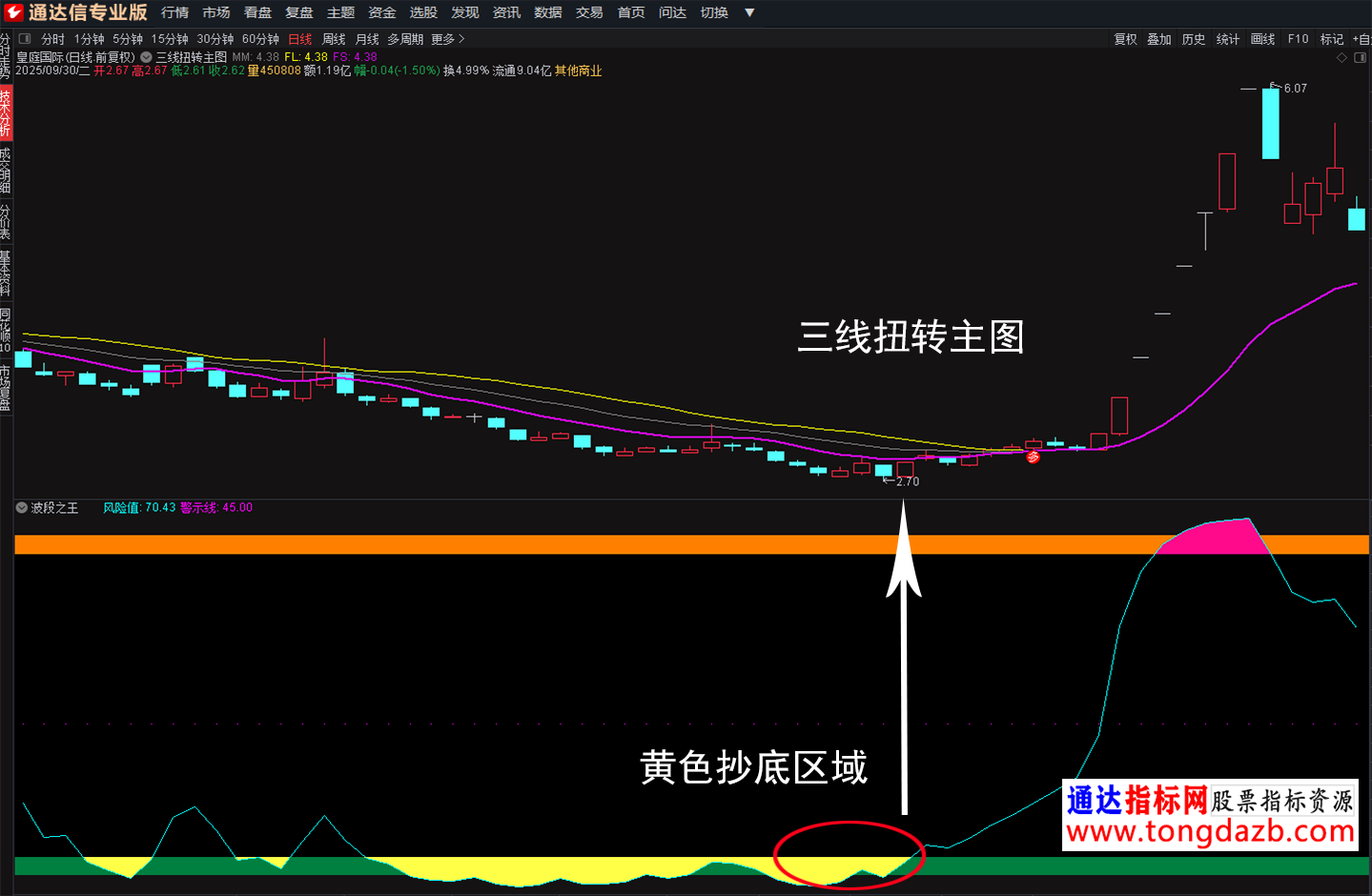Click the FS: 4.38 indicator value
This screenshot has height=896, width=1372.
(355, 57)
